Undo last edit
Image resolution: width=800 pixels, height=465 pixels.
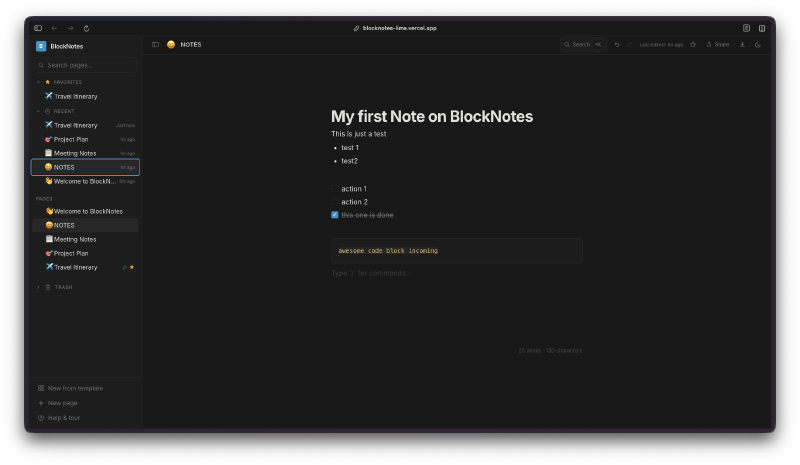pos(616,44)
